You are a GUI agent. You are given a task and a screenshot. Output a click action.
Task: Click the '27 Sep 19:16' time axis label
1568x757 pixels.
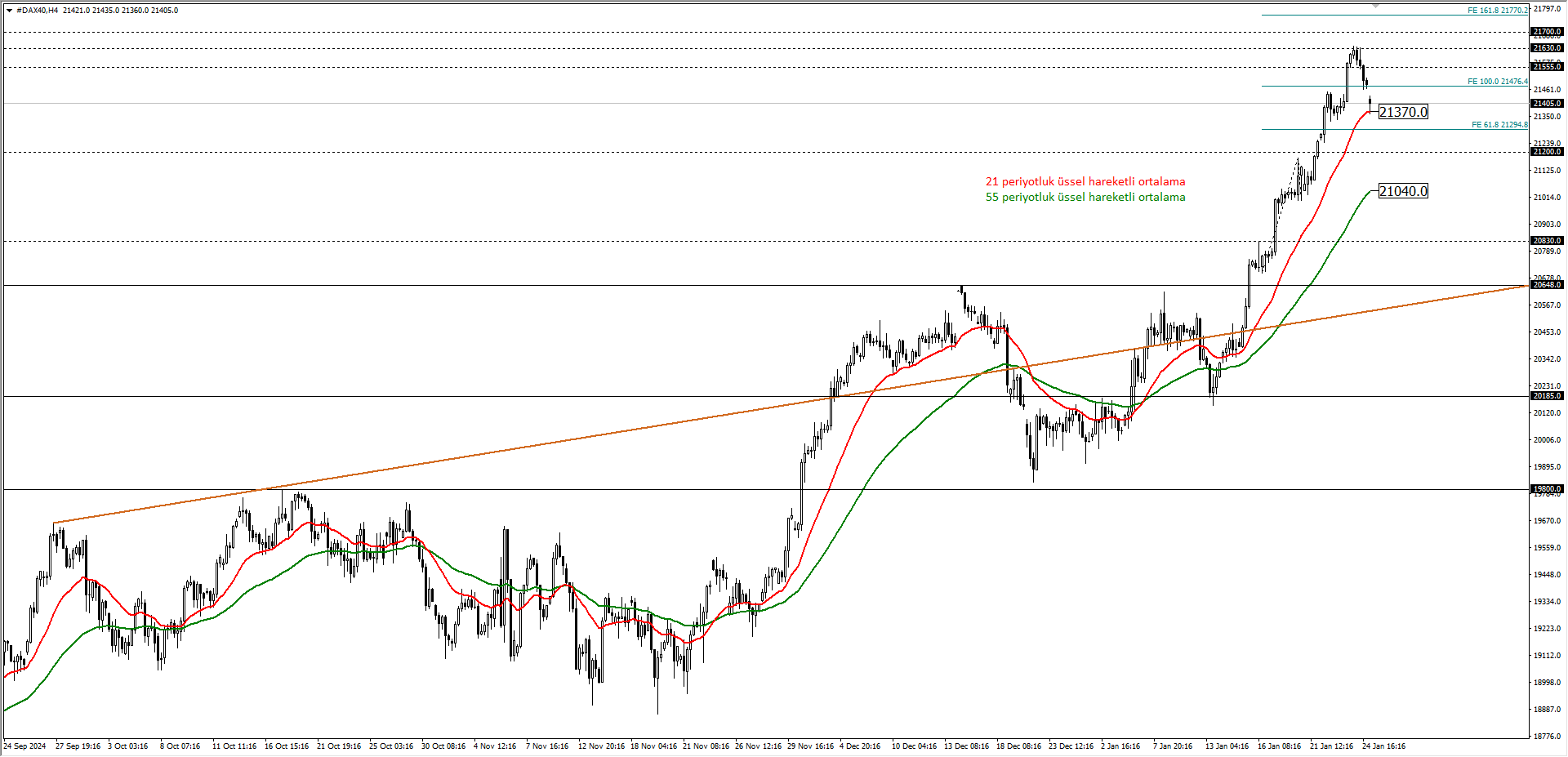pyautogui.click(x=78, y=746)
